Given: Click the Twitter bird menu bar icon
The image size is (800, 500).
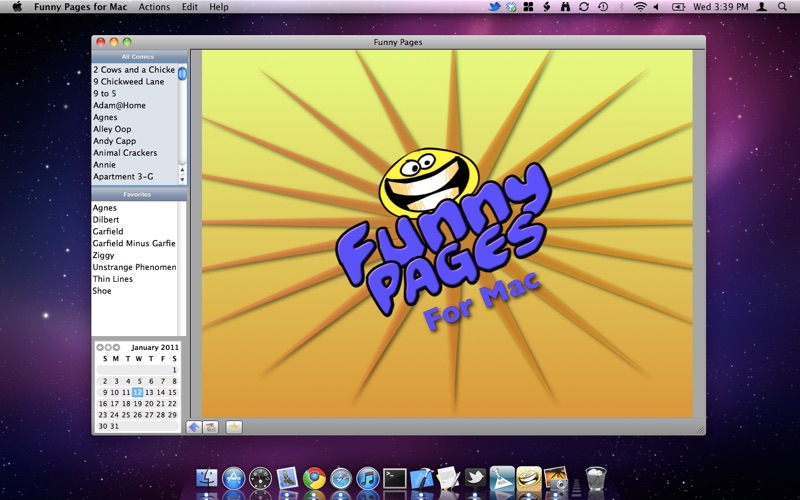Looking at the screenshot, I should pos(494,7).
